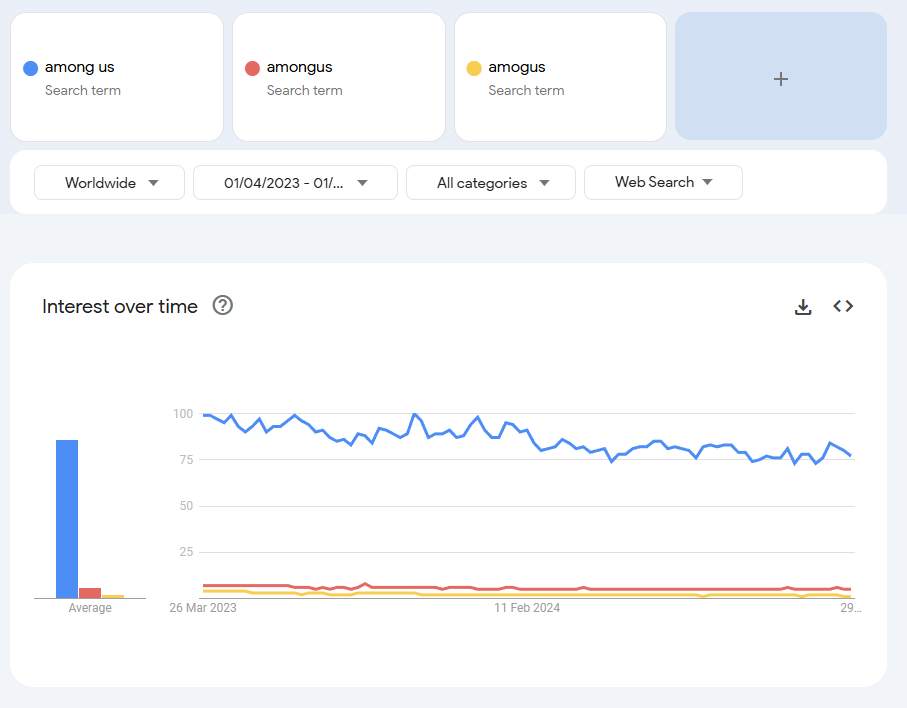Click the blue average bar

coord(67,518)
